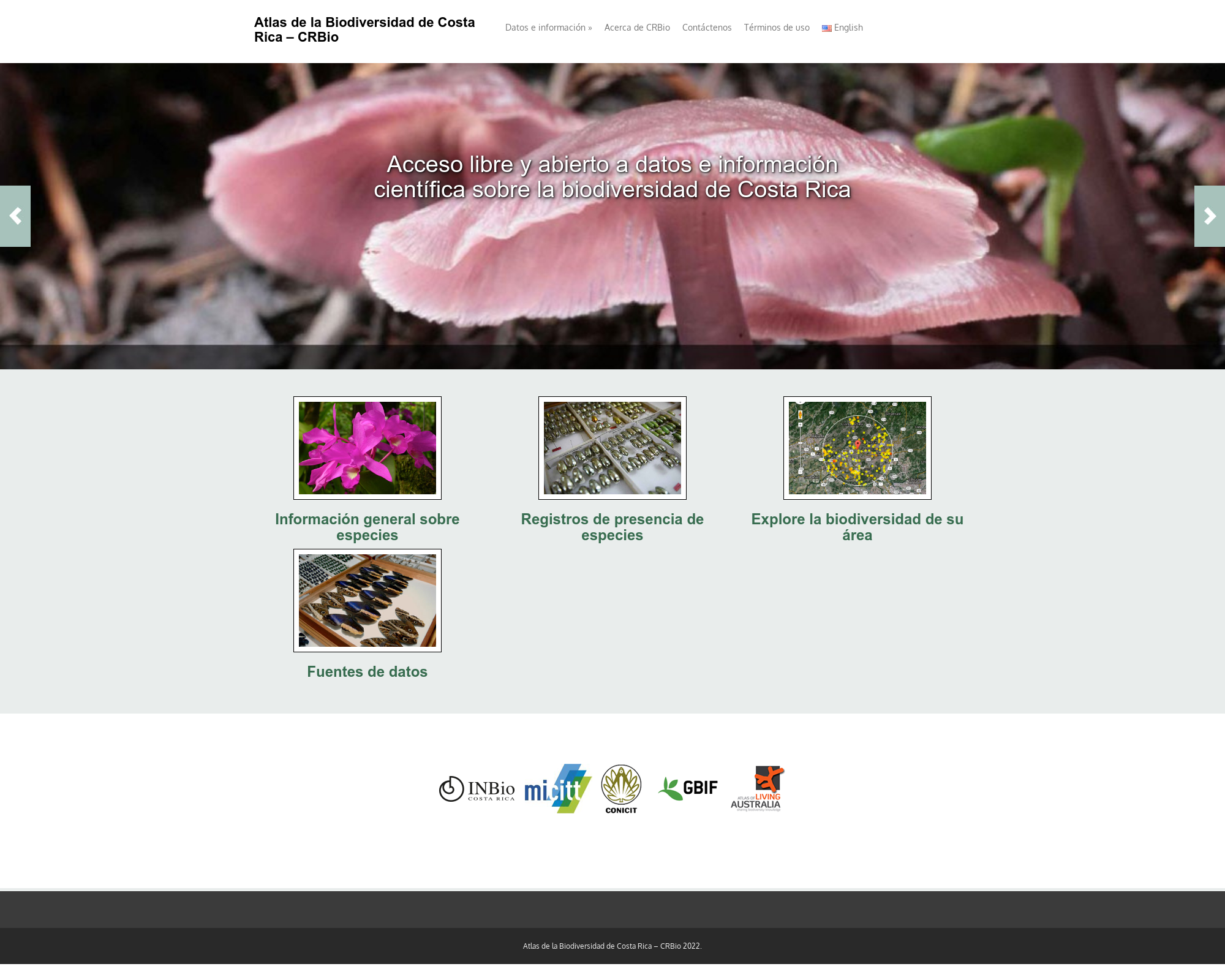Open the Acerca de CRBio page
This screenshot has height=980, width=1225.
[x=637, y=28]
